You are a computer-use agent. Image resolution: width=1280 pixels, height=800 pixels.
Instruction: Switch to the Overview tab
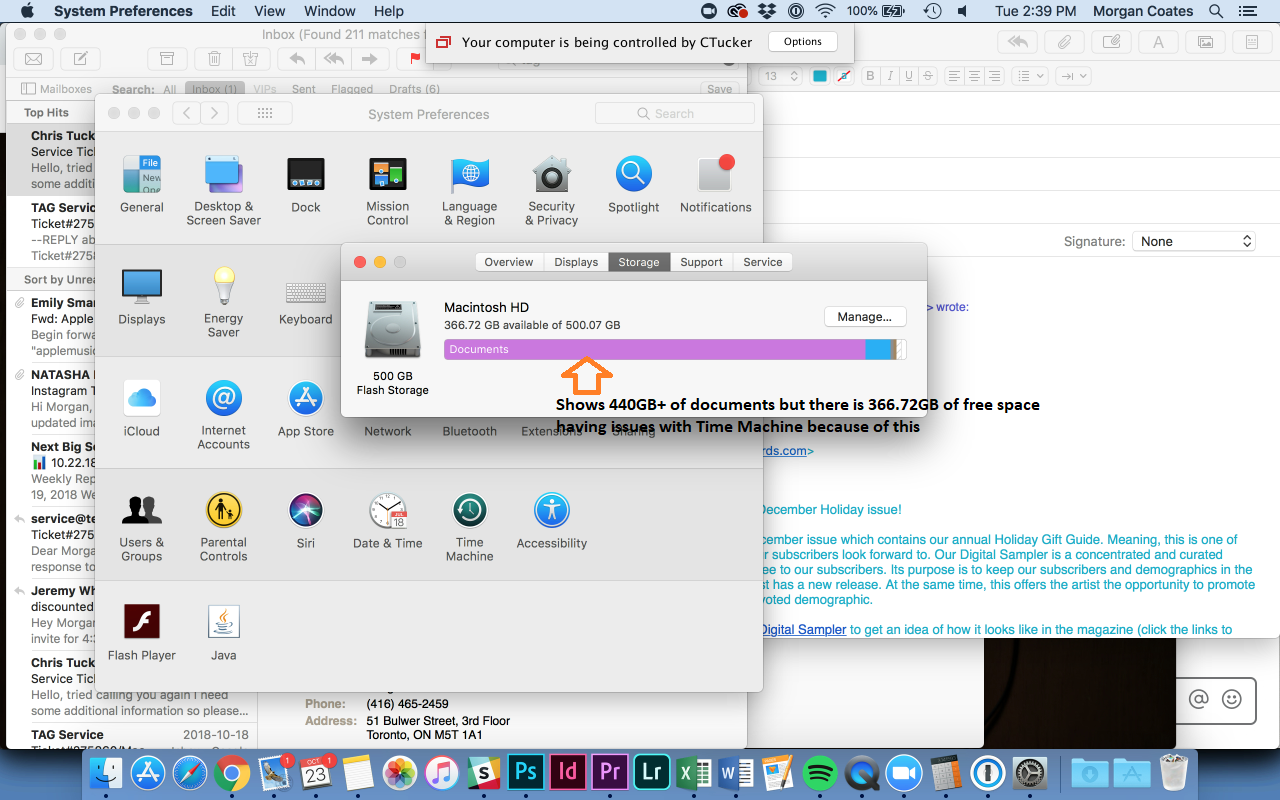click(x=509, y=262)
